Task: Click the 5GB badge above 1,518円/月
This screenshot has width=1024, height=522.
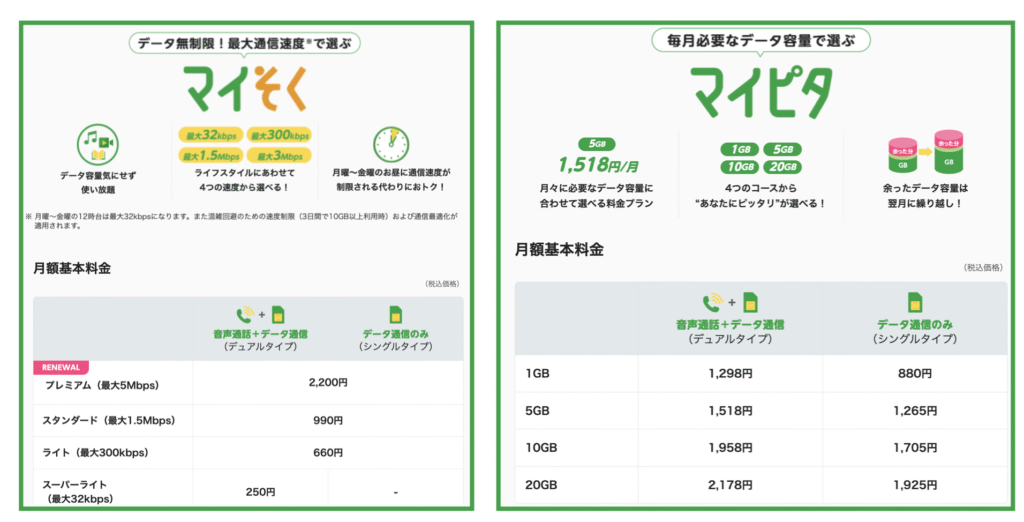Action: (x=597, y=144)
